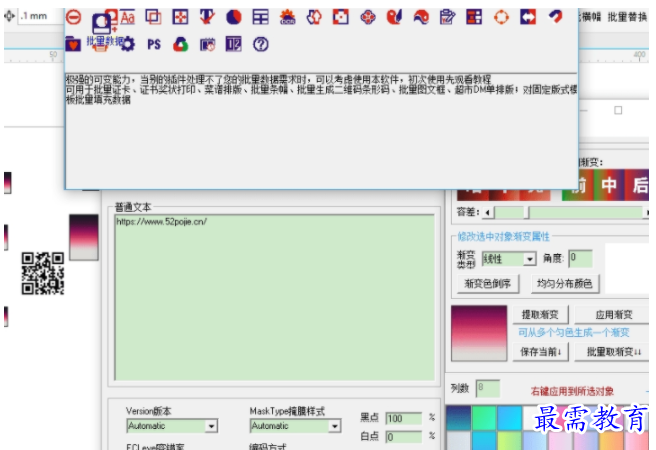Click the nudge distance .1 mm field
Viewport: 656px width, 450px height.
coord(41,16)
